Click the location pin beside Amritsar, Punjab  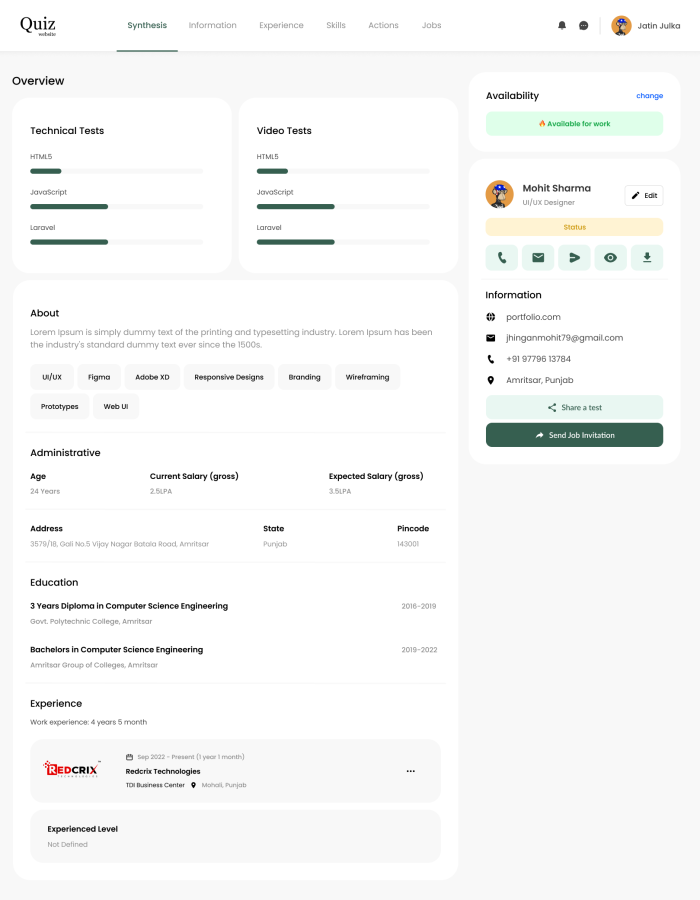tap(491, 380)
